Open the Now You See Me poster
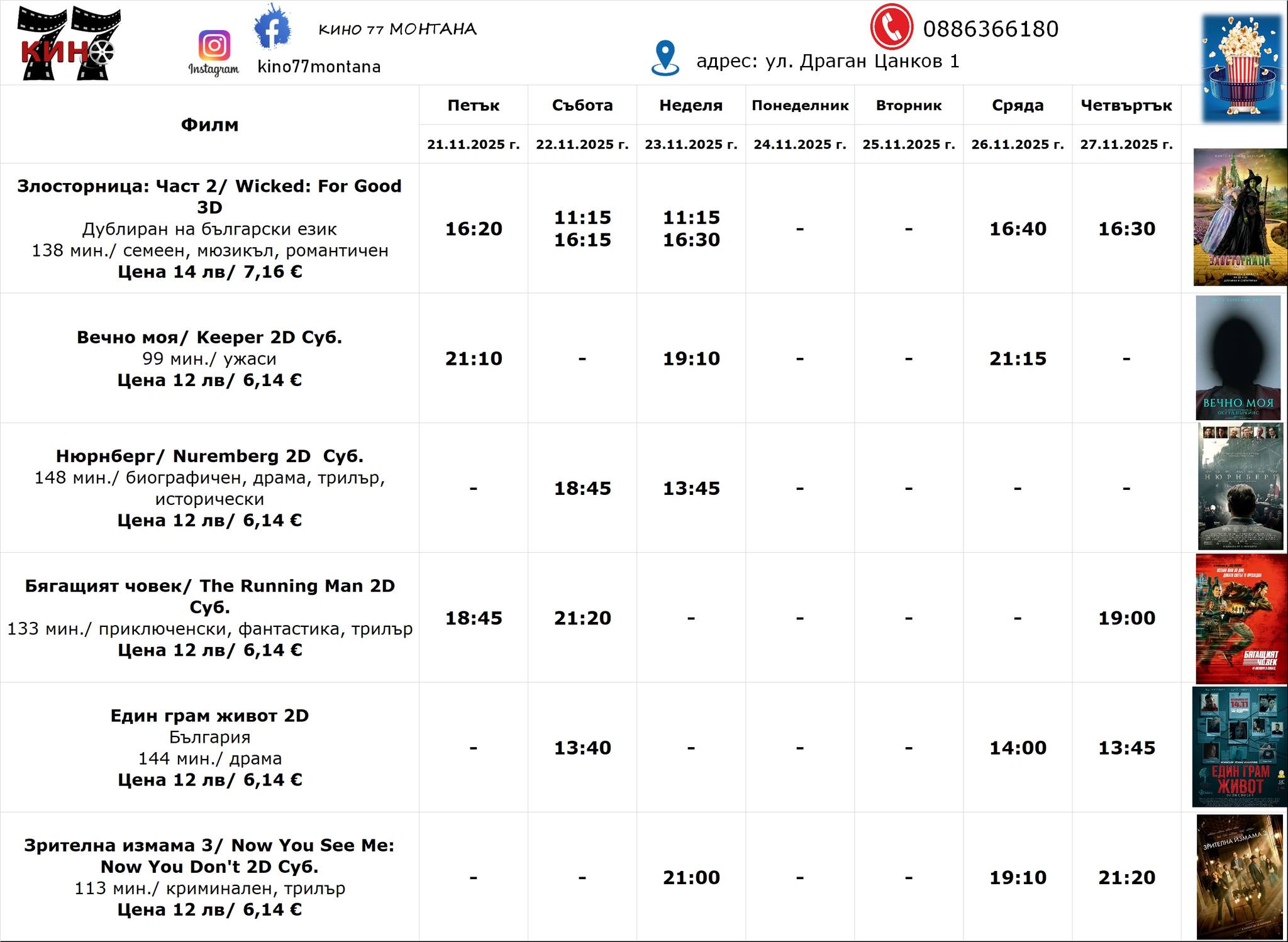The height and width of the screenshot is (942, 1288). pos(1239,877)
